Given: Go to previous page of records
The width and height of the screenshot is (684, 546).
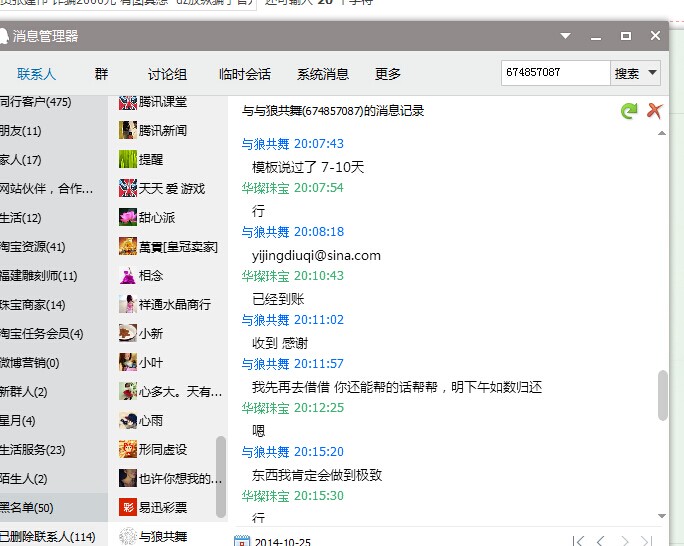Looking at the screenshot, I should click(x=601, y=541).
